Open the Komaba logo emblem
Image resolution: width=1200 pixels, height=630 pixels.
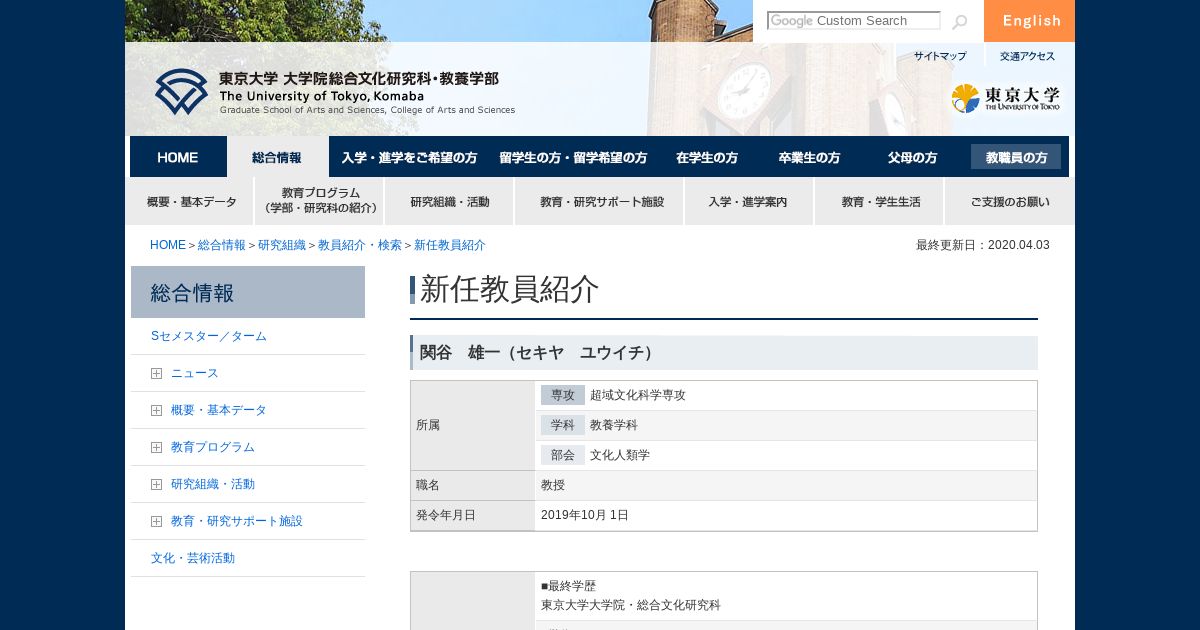point(181,92)
